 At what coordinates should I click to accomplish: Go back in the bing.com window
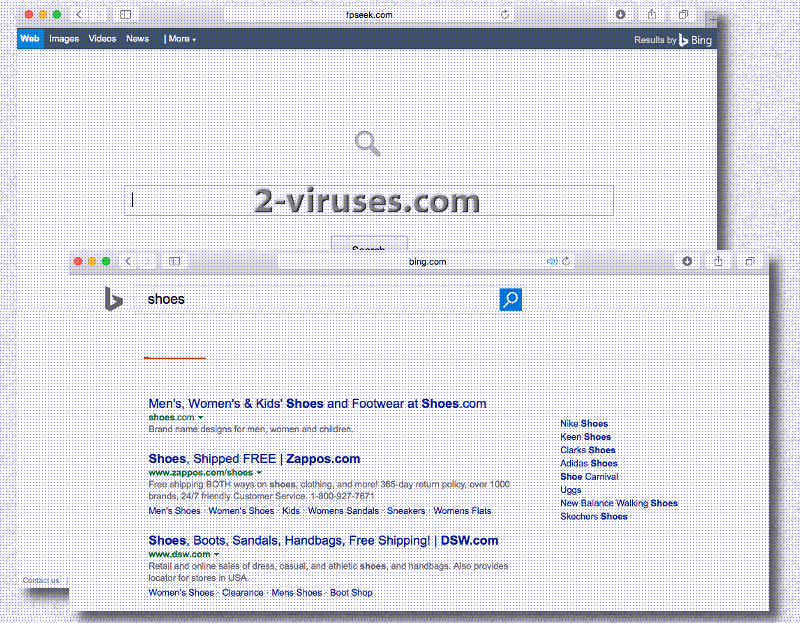[x=129, y=261]
